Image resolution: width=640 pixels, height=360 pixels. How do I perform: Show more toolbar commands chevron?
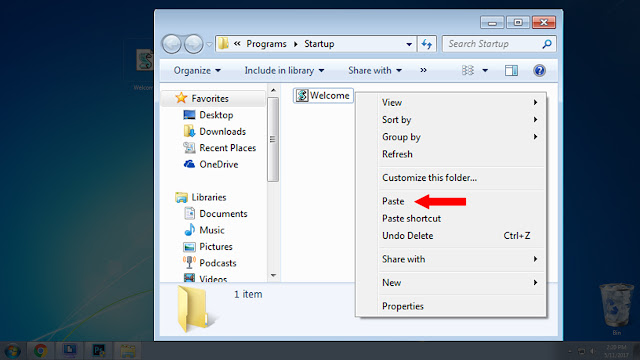[x=423, y=70]
